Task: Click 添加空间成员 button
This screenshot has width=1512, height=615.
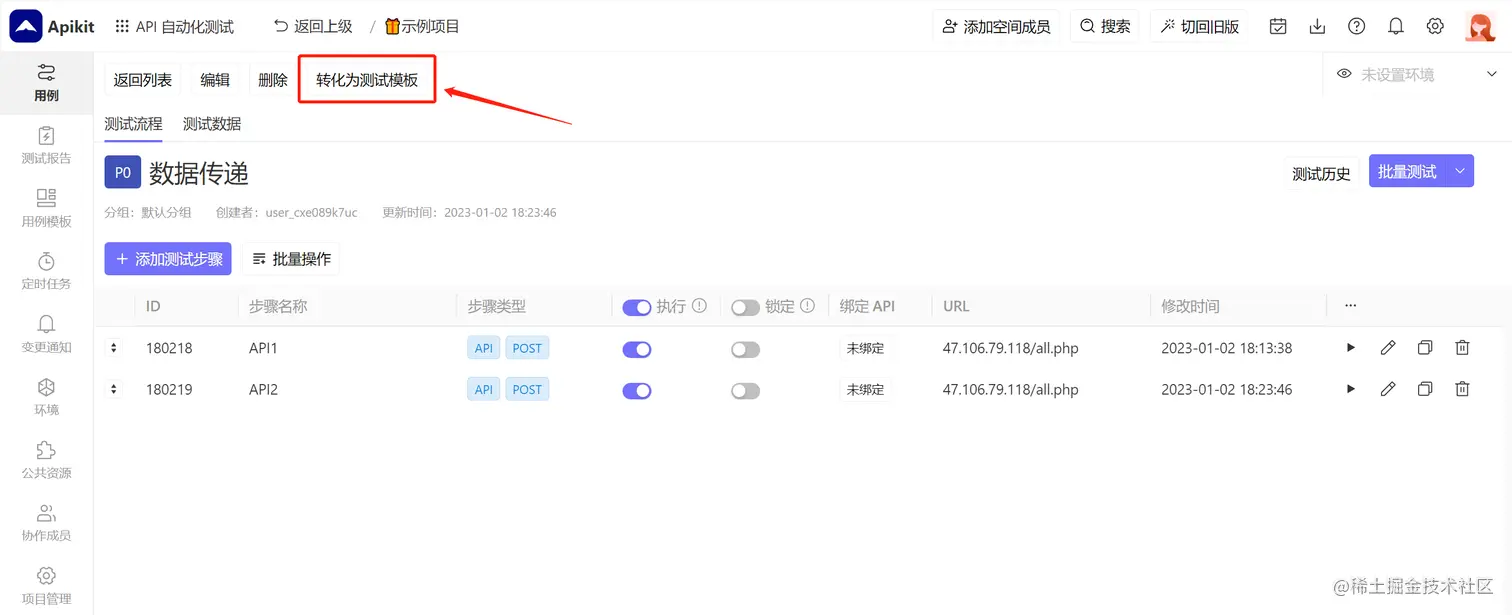Action: 996,27
